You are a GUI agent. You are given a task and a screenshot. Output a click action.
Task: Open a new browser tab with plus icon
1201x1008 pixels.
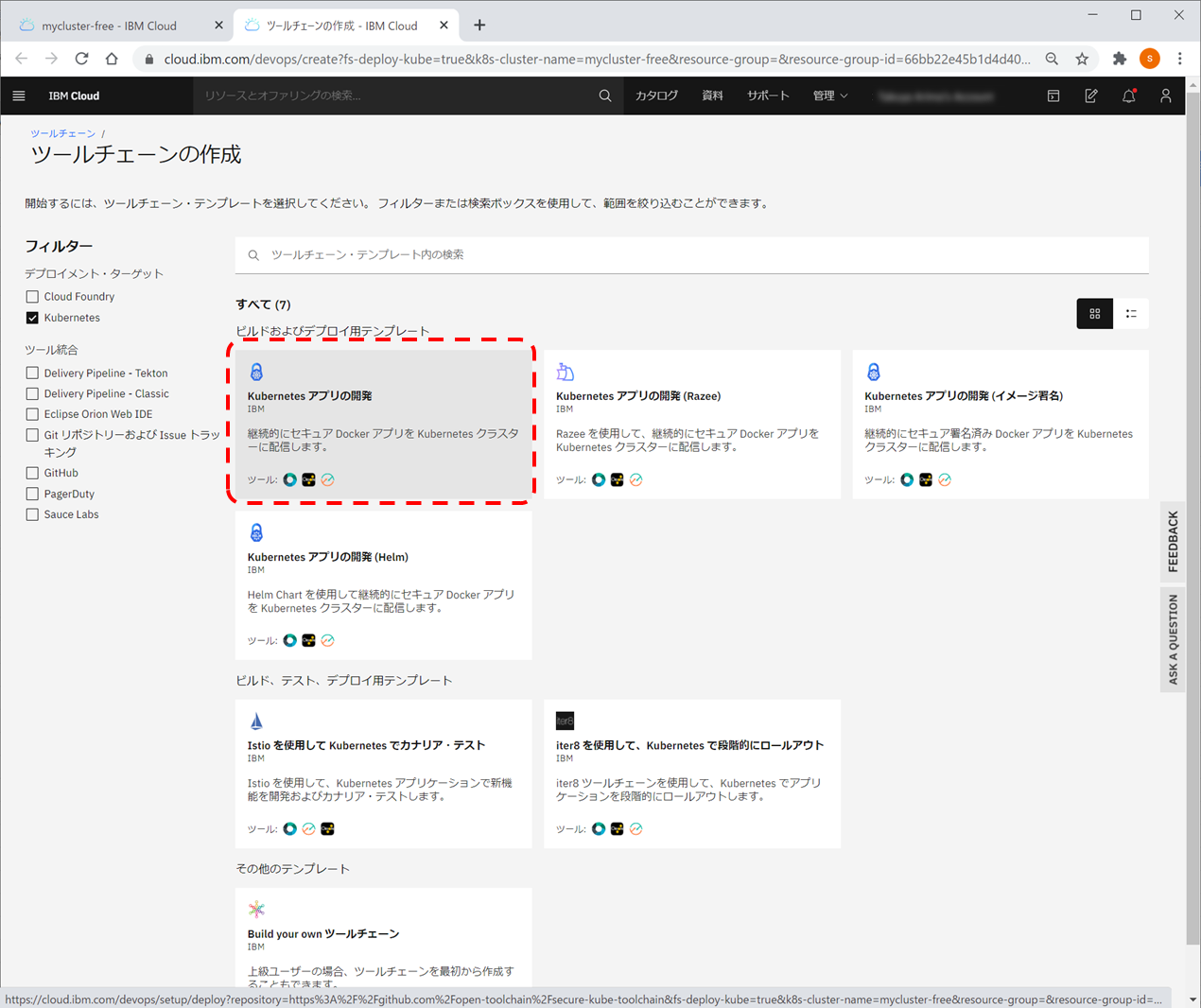(479, 26)
